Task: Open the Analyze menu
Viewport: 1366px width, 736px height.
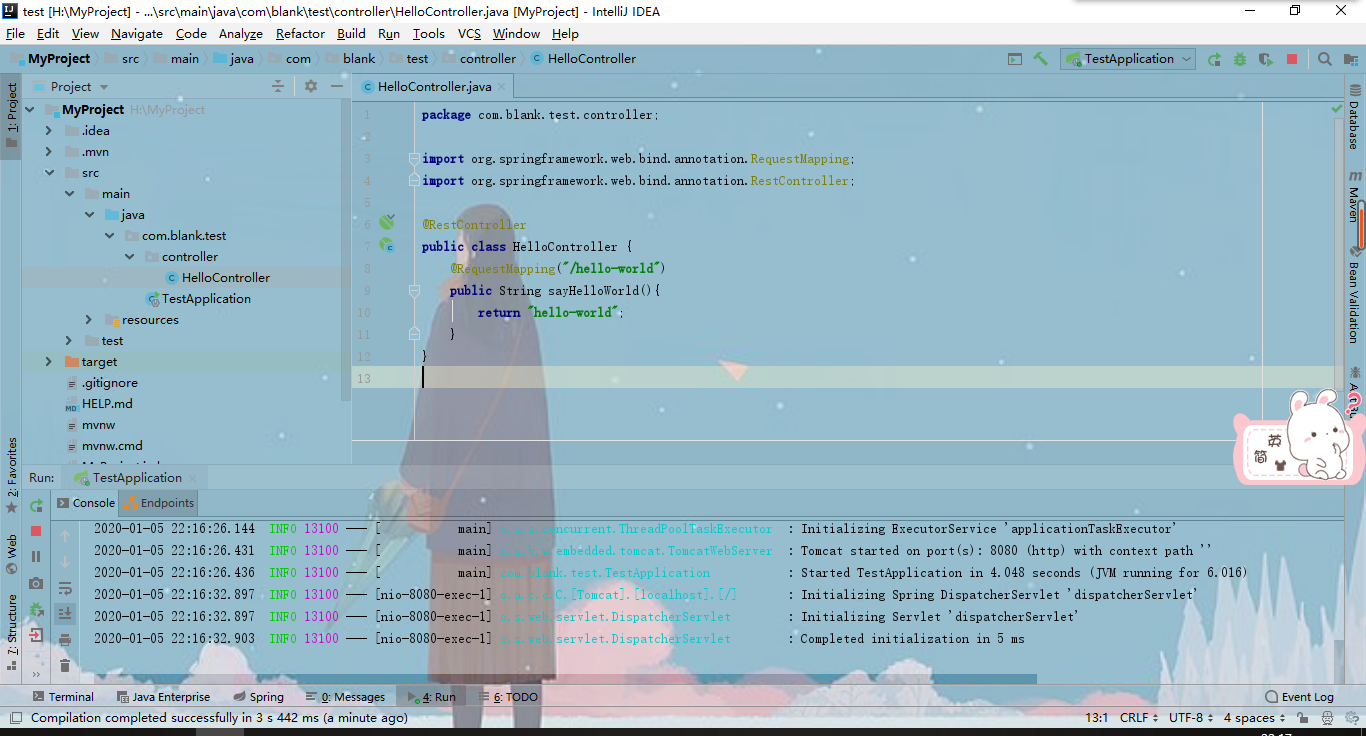Action: pos(240,33)
